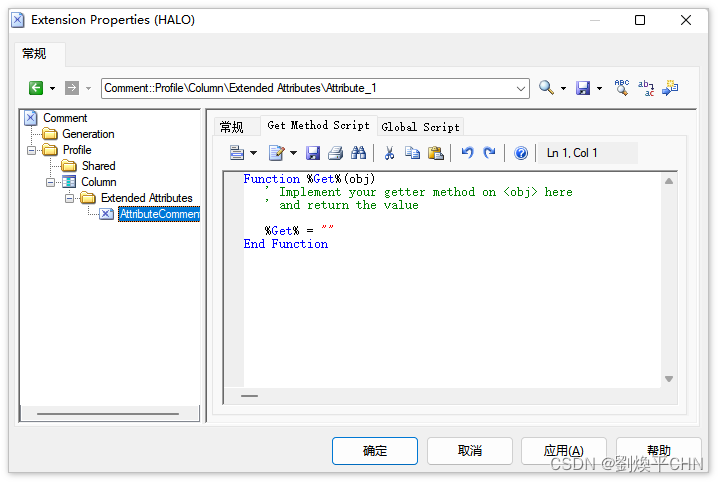Click the Redo arrow icon
Image resolution: width=718 pixels, height=482 pixels.
[490, 152]
